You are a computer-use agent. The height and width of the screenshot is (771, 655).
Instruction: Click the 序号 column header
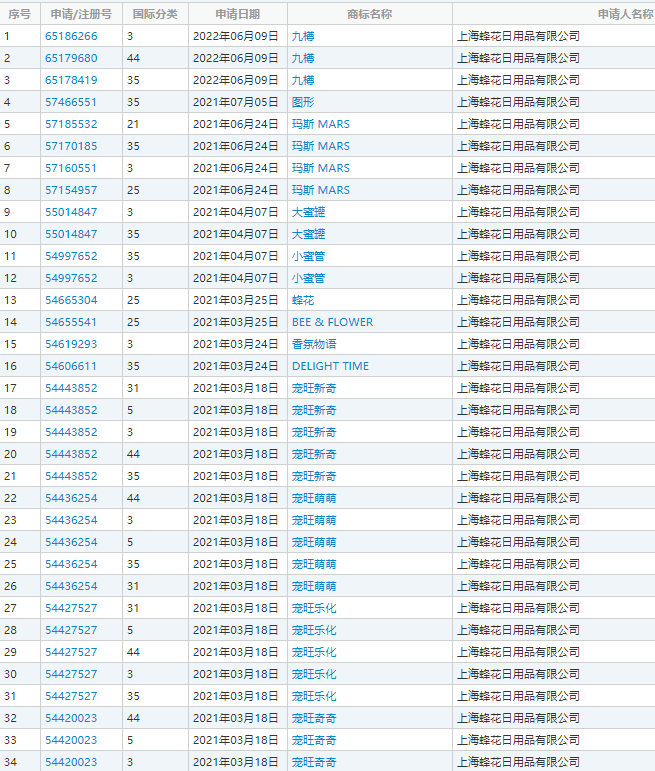click(19, 14)
